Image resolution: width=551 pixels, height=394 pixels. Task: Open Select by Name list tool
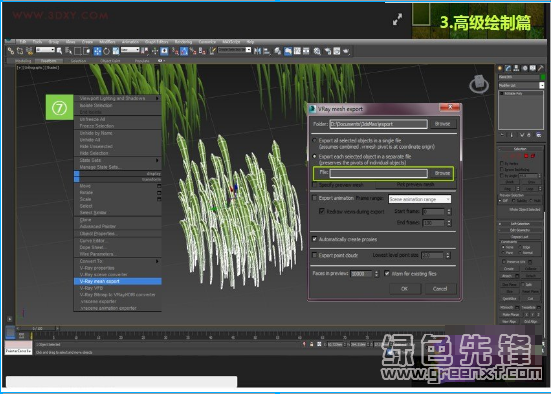(68, 51)
